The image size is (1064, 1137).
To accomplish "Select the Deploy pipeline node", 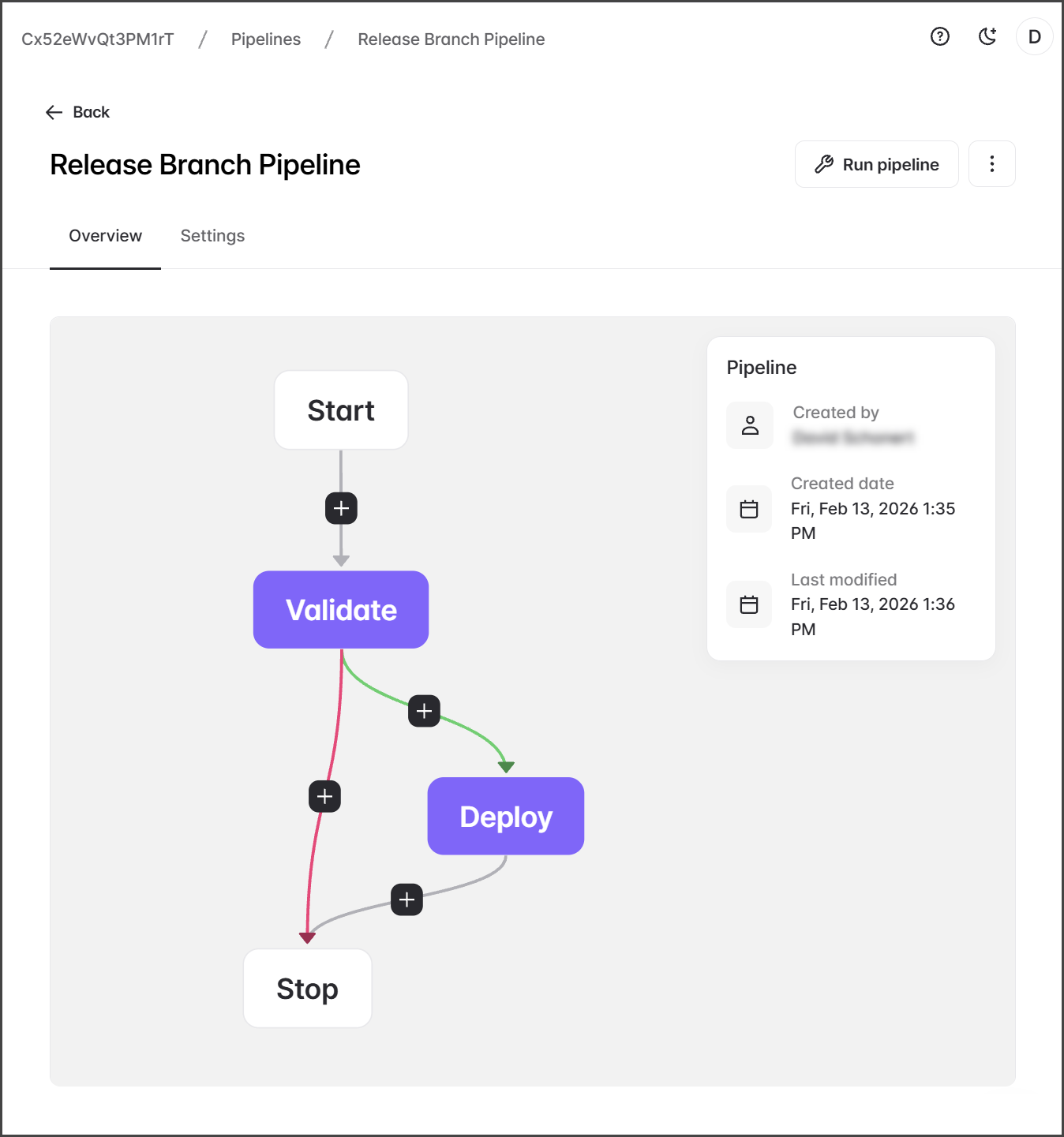I will 506,817.
